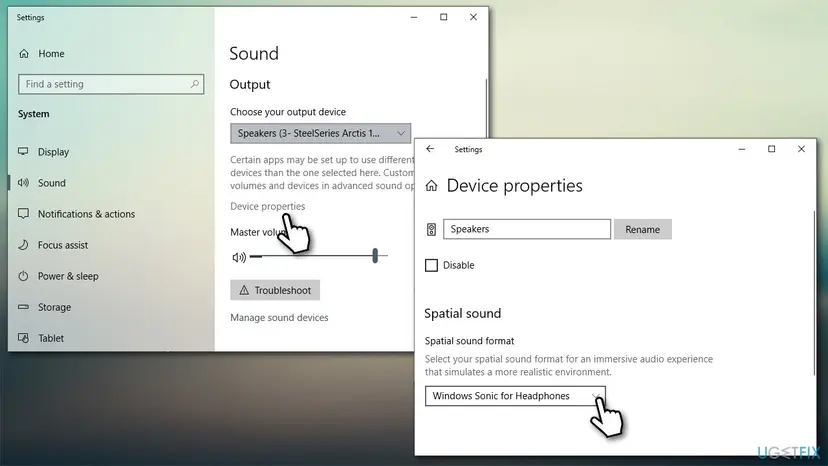Viewport: 828px width, 466px height.
Task: Select Display in the sidebar
Action: pyautogui.click(x=53, y=152)
